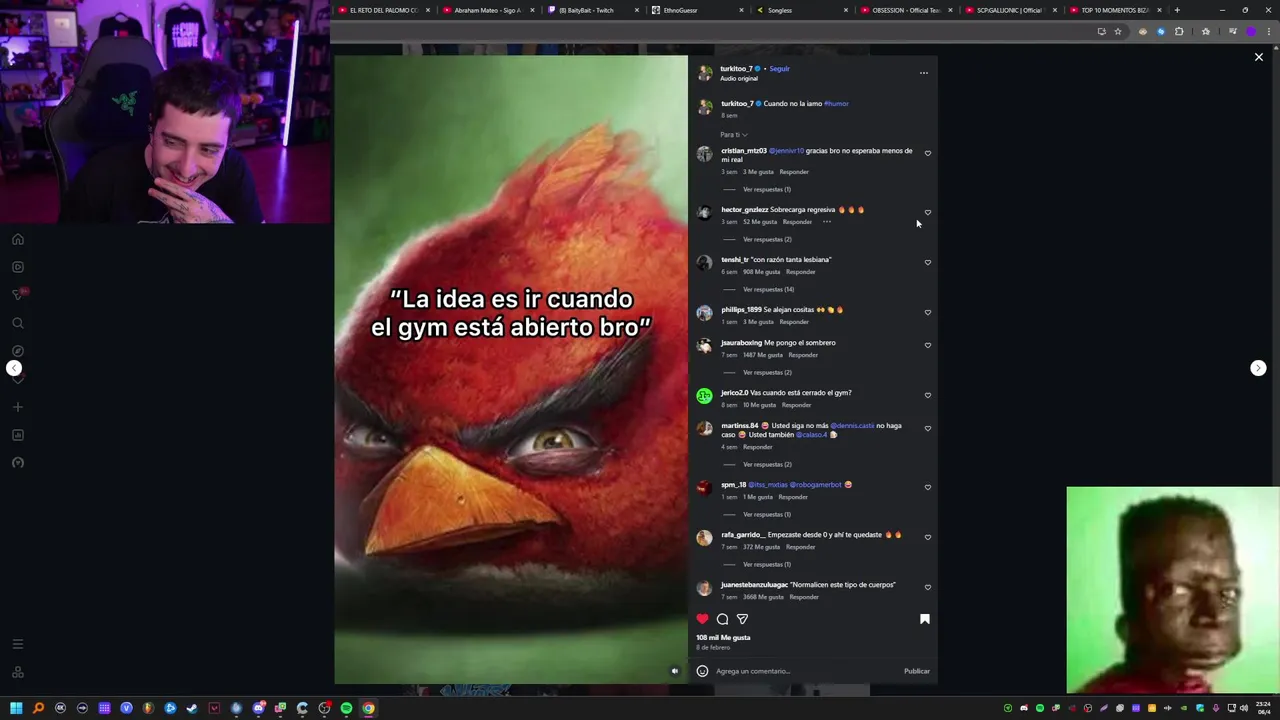Viewport: 1280px width, 720px height.
Task: Open a new browser tab with plus
Action: [1177, 10]
